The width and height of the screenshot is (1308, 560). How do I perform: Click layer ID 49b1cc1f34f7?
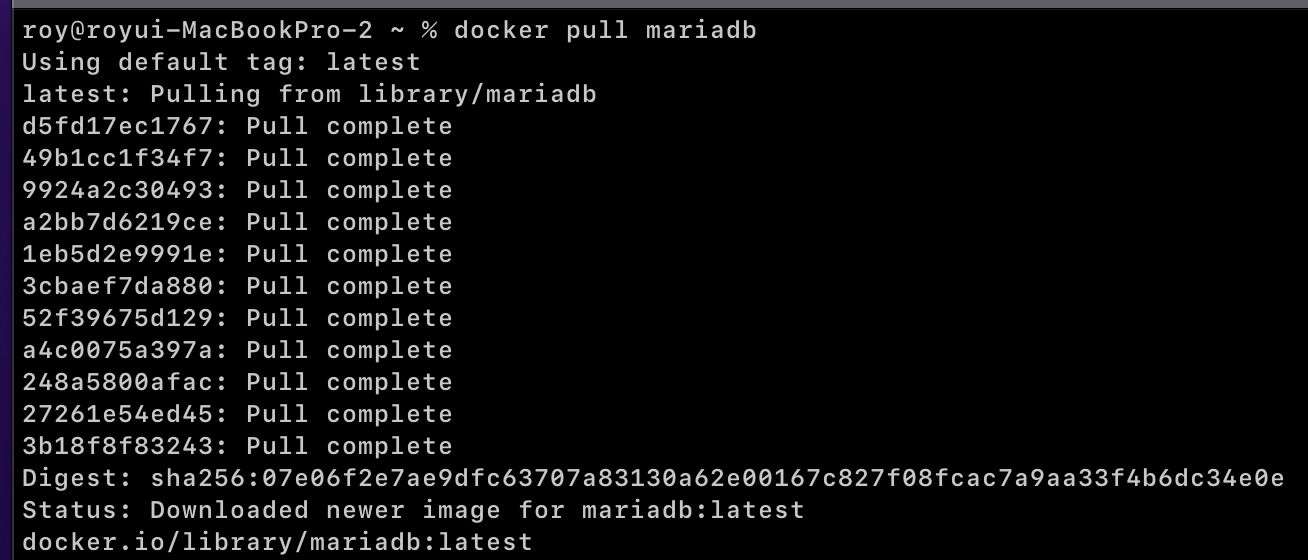[118, 158]
